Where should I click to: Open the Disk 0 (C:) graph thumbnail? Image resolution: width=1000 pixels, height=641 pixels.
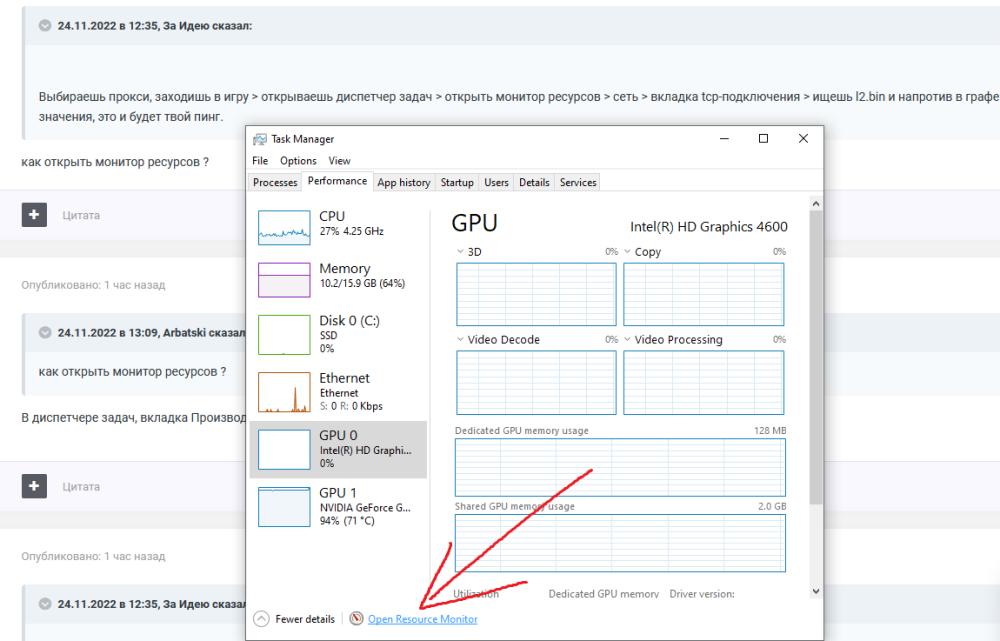284,334
